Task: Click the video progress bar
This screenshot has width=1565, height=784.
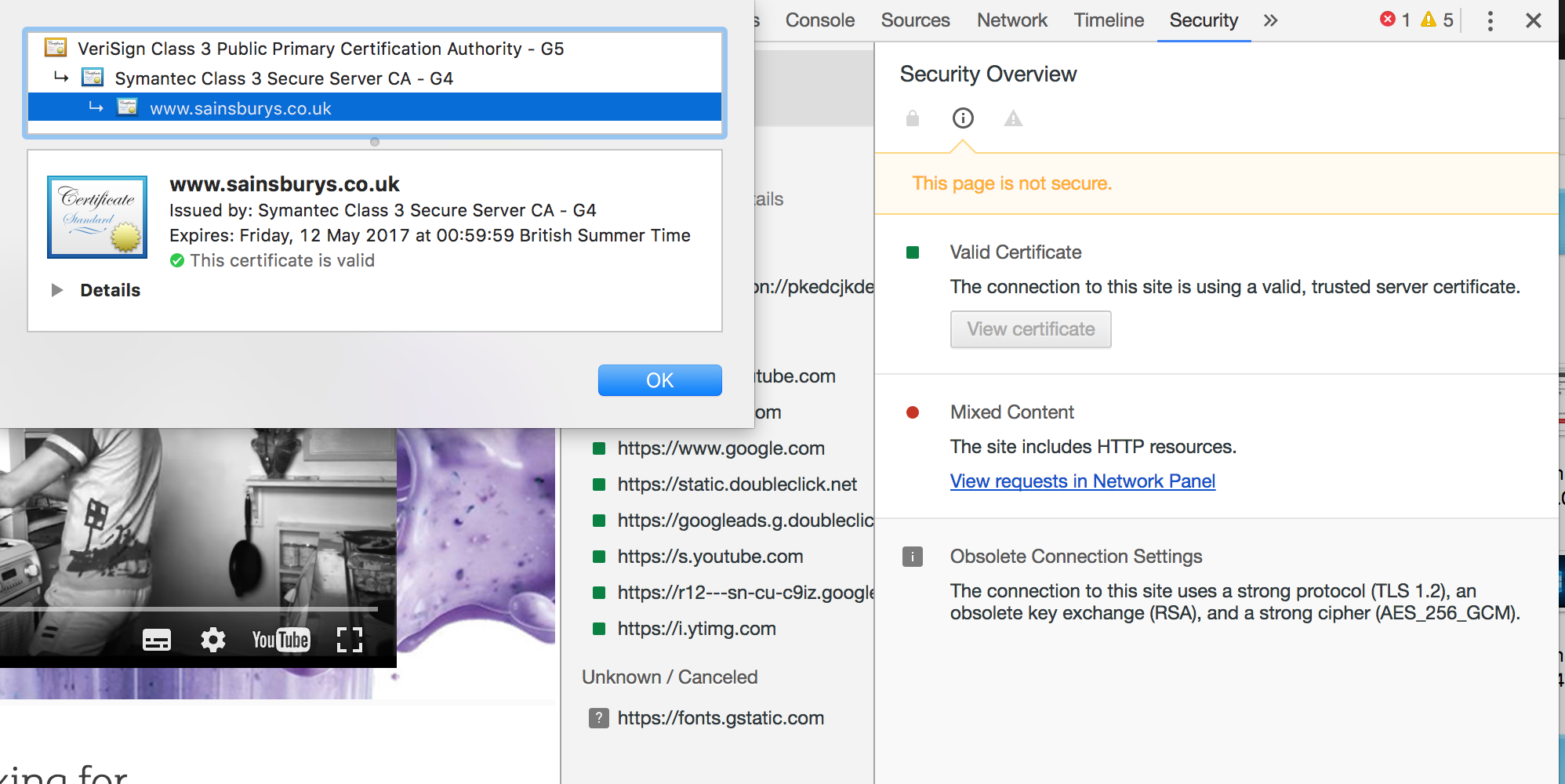Action: 189,608
